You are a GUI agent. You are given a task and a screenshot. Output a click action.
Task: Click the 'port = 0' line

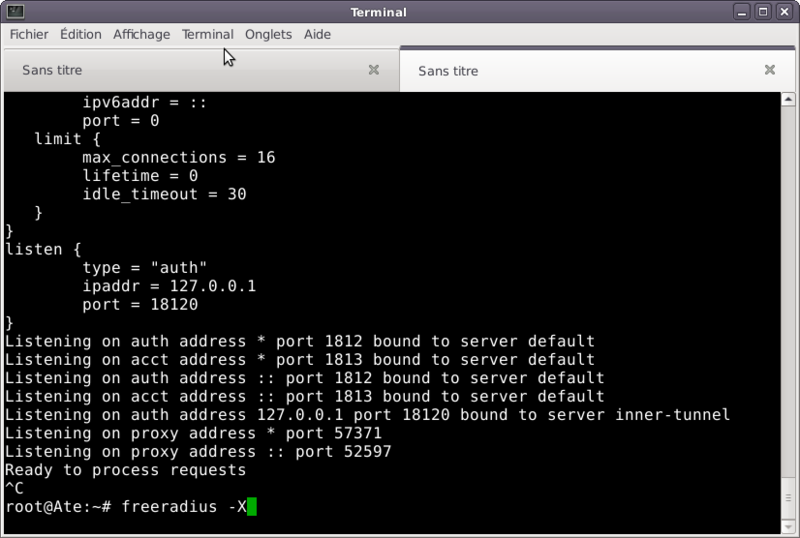pos(120,121)
